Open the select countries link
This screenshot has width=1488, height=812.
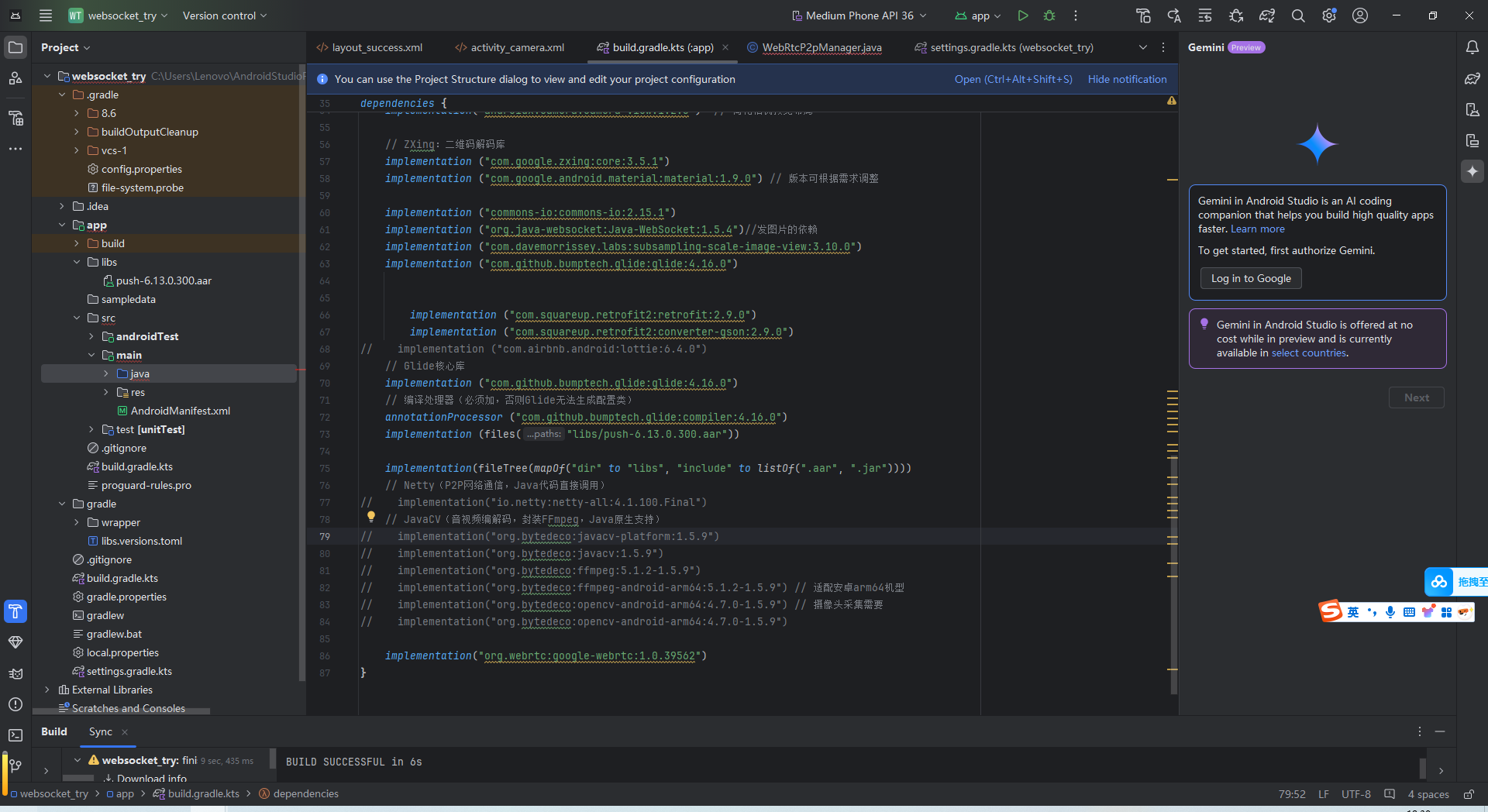pos(1308,353)
